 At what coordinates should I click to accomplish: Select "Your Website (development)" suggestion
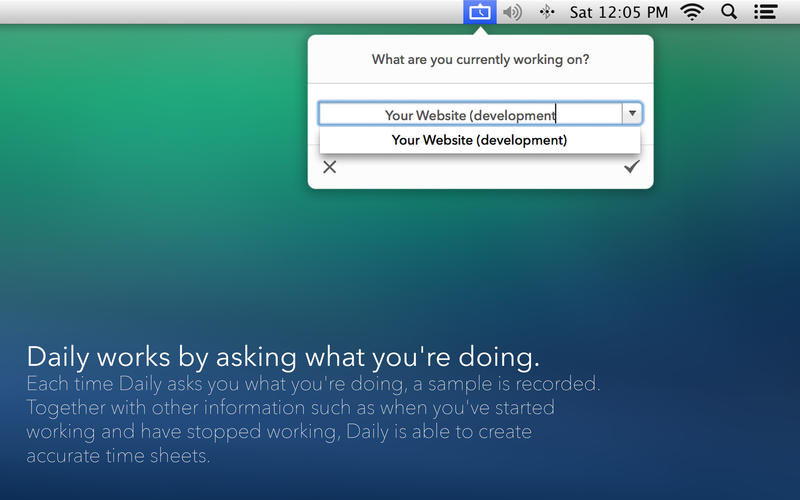click(x=479, y=140)
